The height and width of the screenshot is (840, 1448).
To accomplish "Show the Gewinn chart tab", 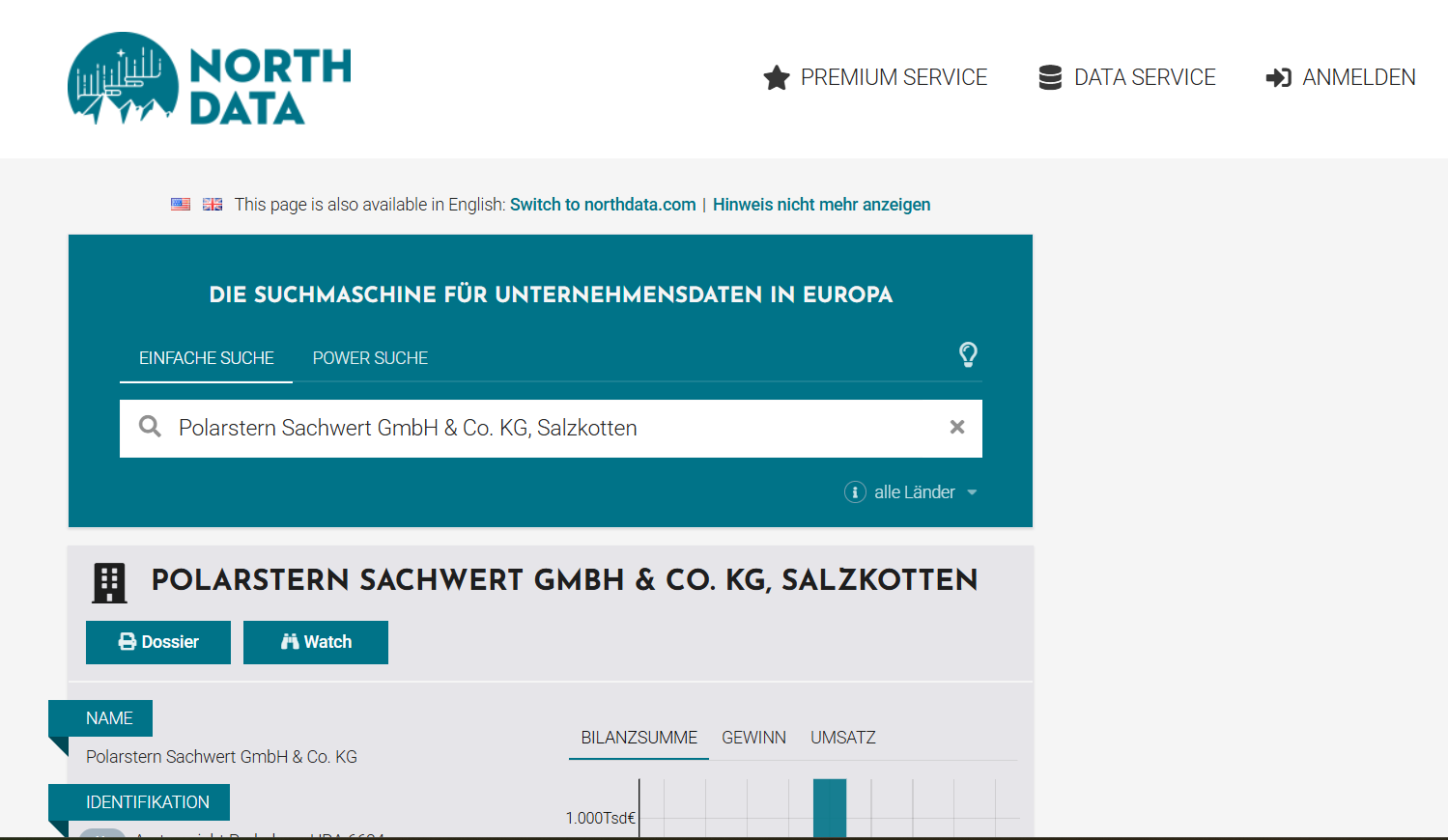I will tap(753, 738).
